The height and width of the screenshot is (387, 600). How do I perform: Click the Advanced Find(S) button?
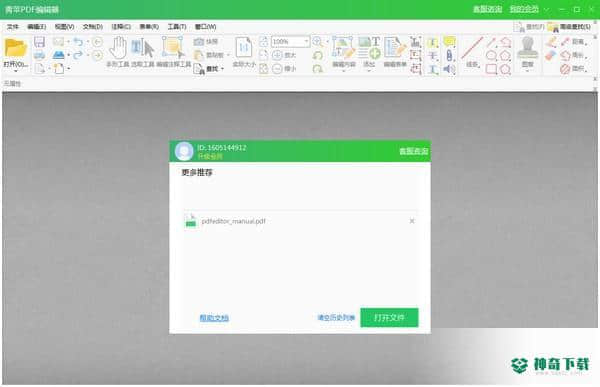click(x=570, y=27)
